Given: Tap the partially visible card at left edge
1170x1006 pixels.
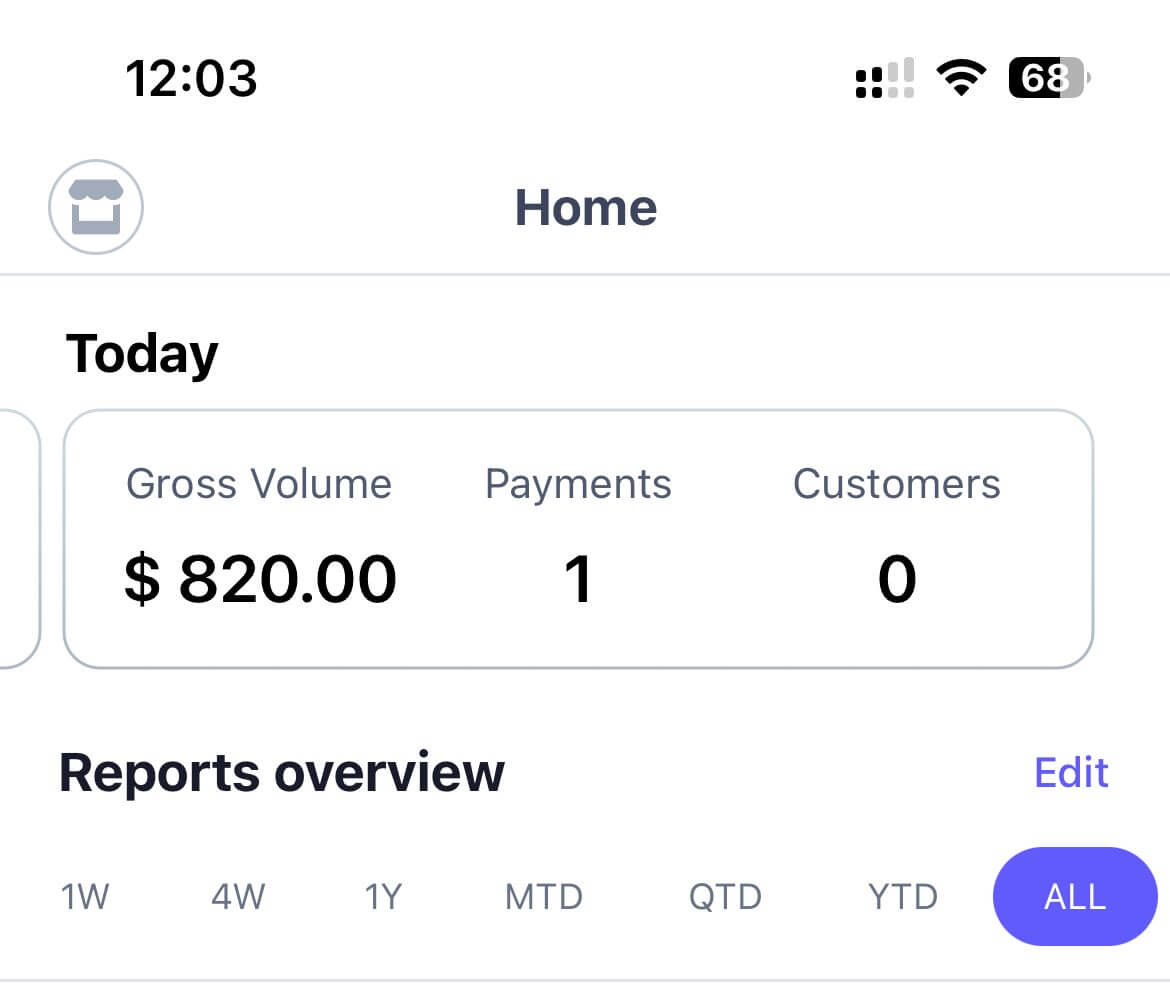Looking at the screenshot, I should [18, 538].
